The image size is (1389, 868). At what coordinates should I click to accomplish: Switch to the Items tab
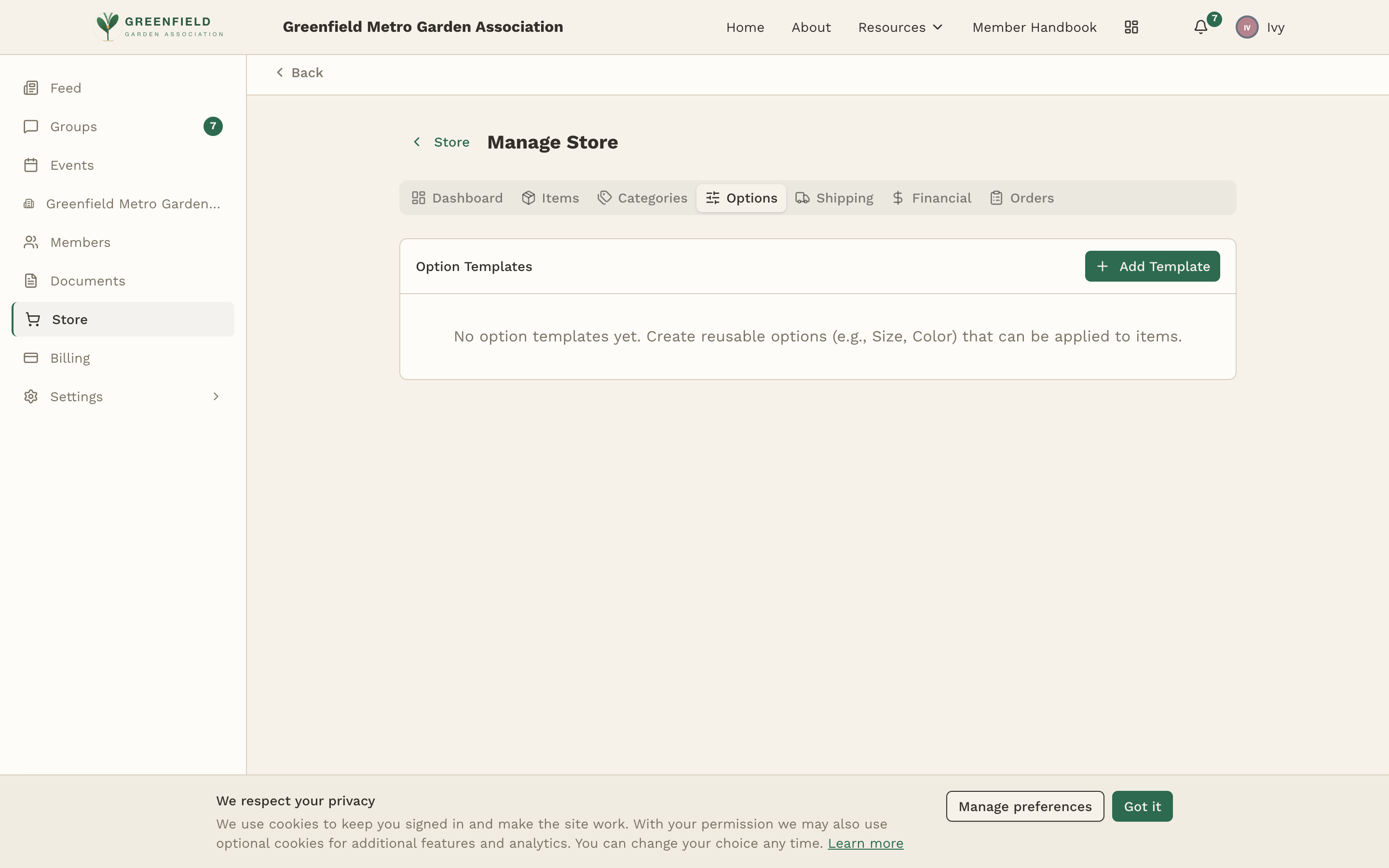[x=550, y=198]
